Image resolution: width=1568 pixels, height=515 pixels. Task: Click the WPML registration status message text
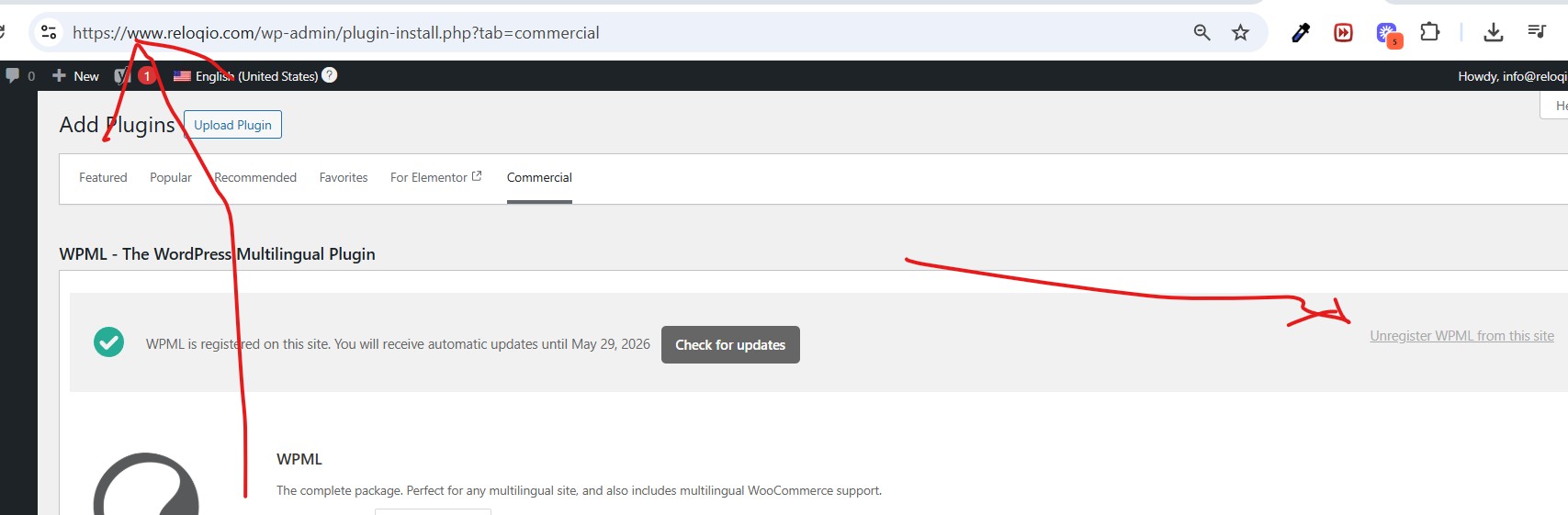coord(398,344)
